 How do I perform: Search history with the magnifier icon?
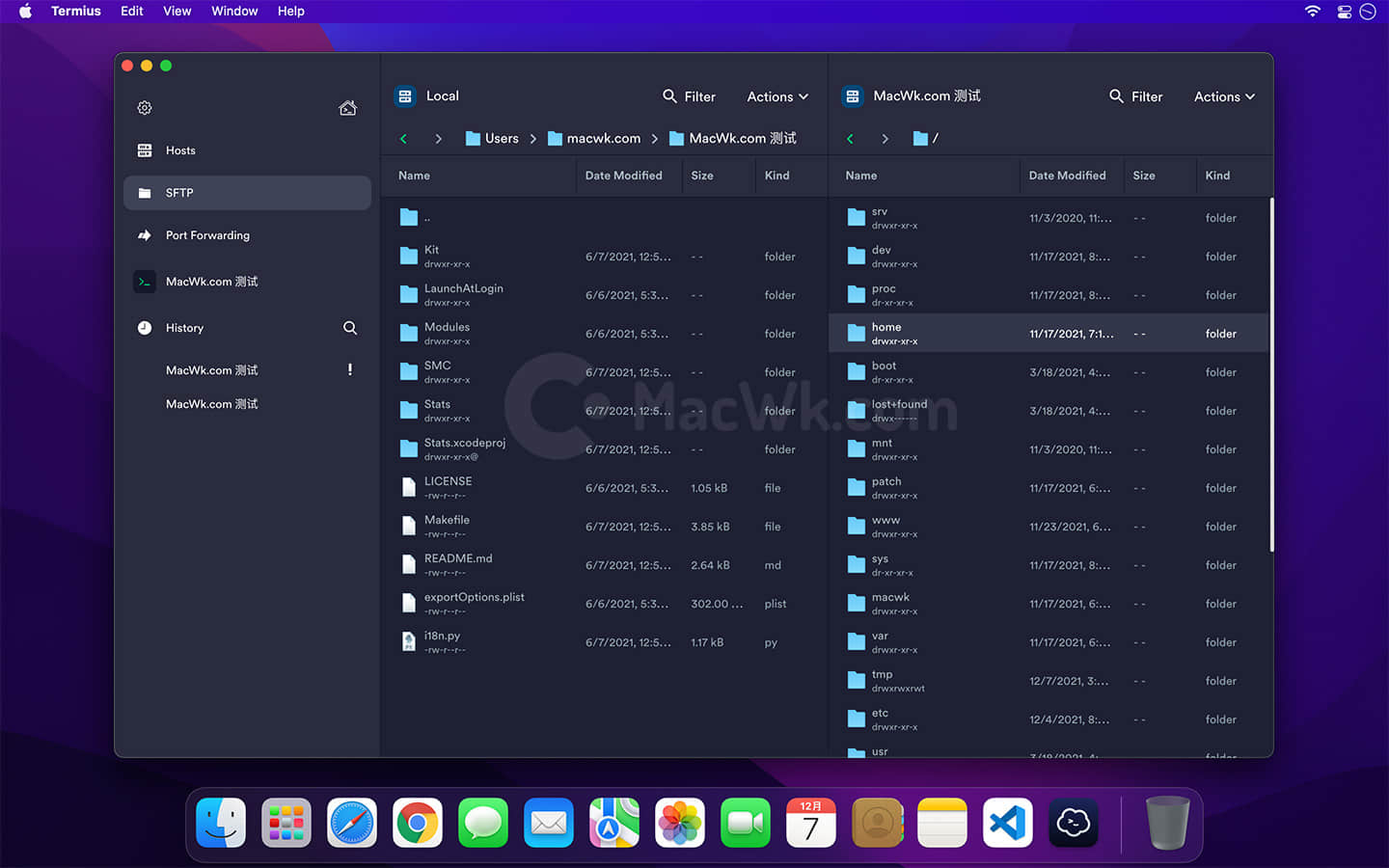pos(350,328)
